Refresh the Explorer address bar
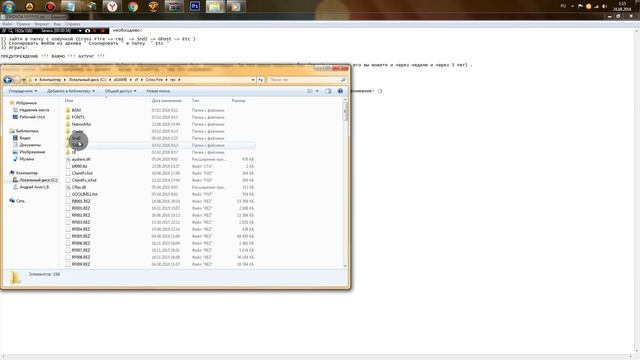The width and height of the screenshot is (640, 360). (260, 80)
